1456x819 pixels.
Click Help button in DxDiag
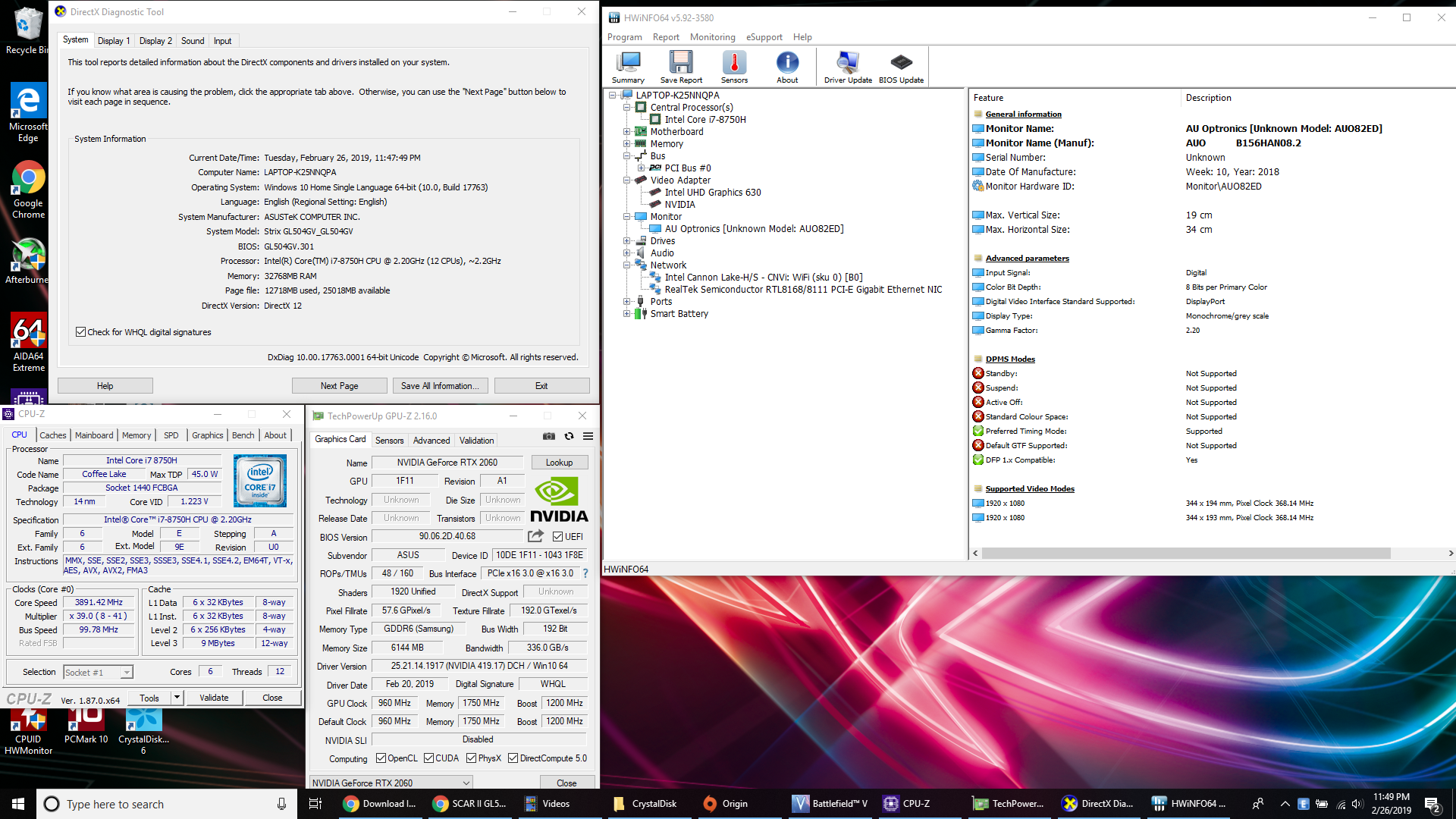(x=105, y=386)
